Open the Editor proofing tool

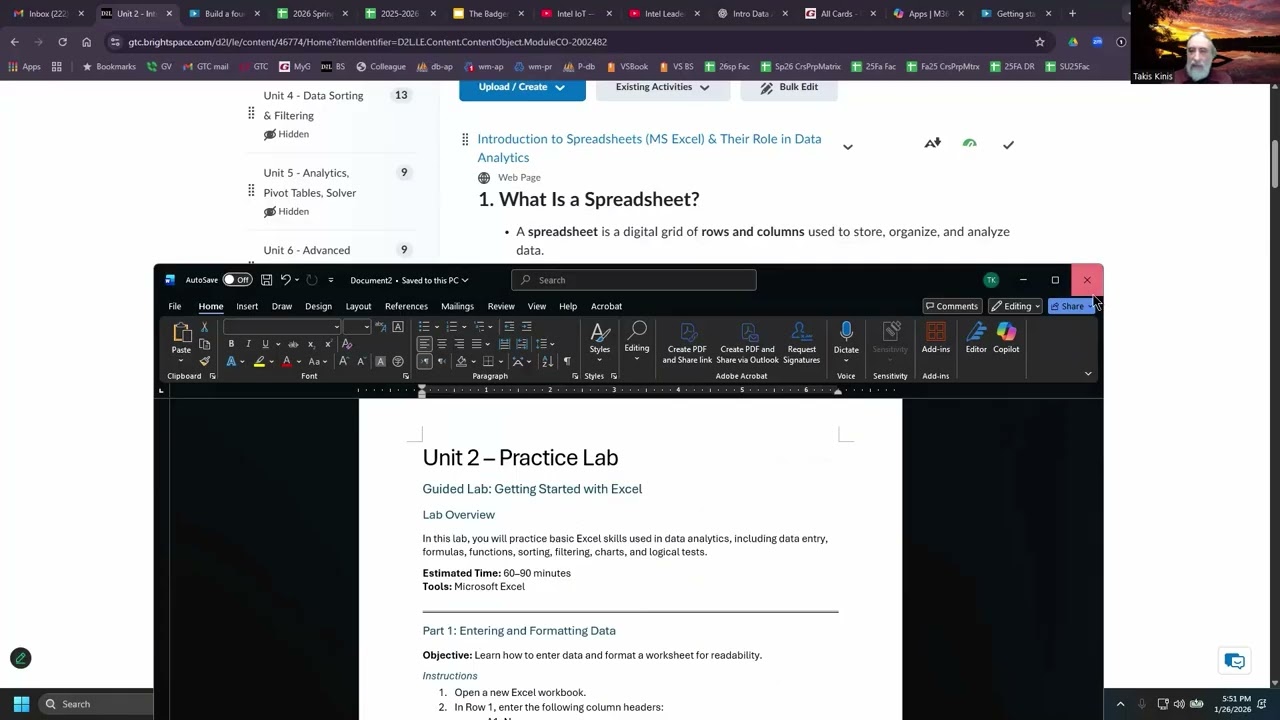pos(976,339)
